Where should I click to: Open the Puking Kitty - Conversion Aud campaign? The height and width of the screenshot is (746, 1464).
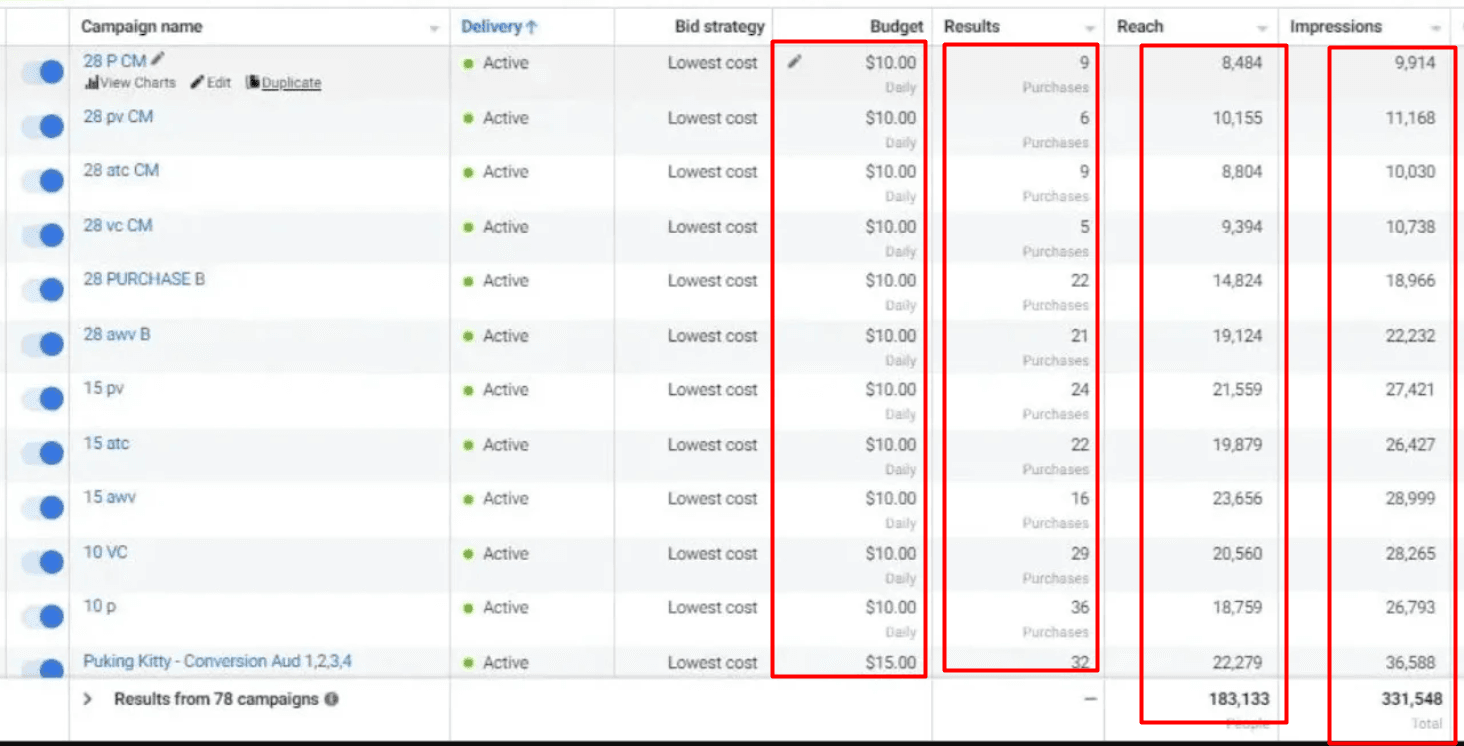(217, 661)
